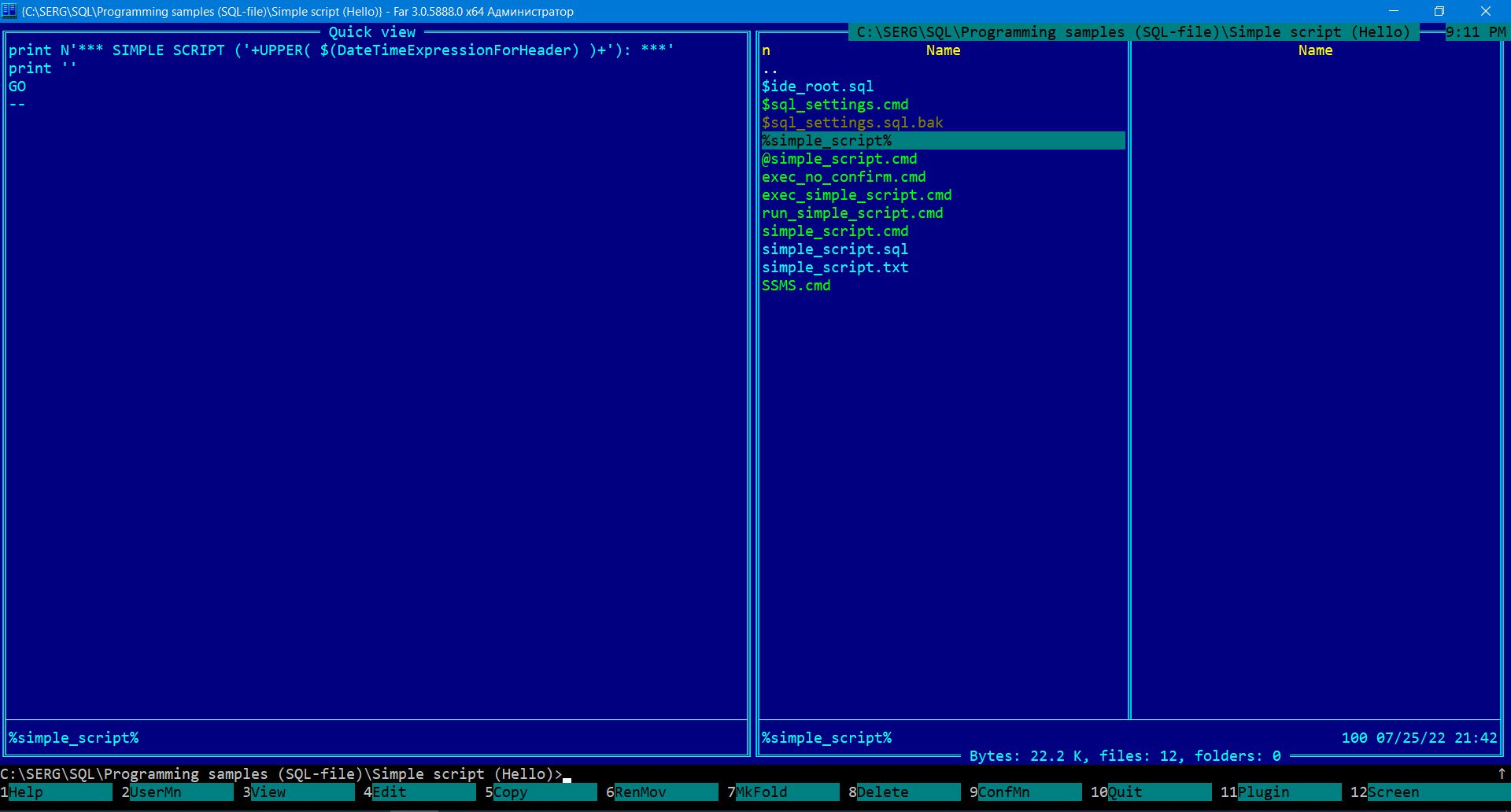Open the Far window system menu icon
This screenshot has height=812, width=1511.
(9, 11)
